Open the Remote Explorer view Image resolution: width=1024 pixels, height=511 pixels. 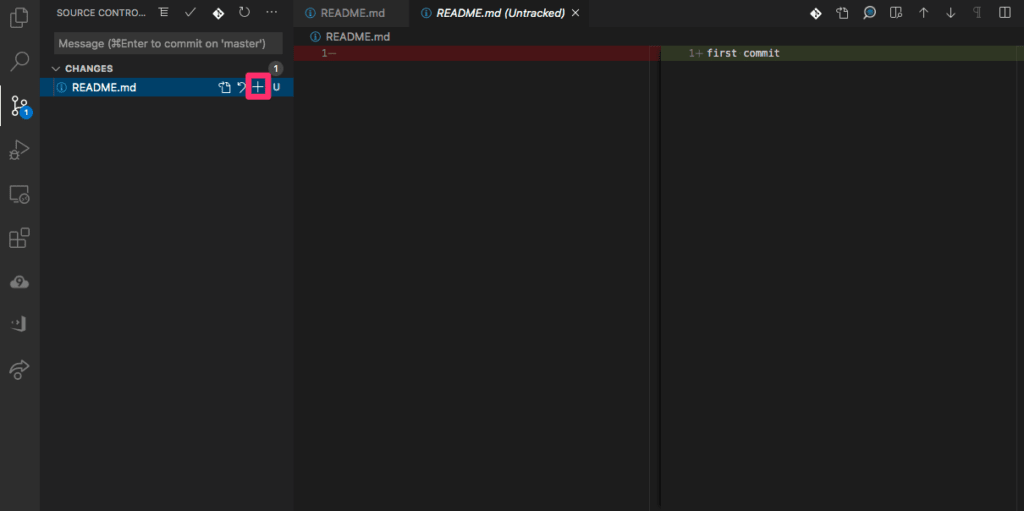tap(20, 194)
